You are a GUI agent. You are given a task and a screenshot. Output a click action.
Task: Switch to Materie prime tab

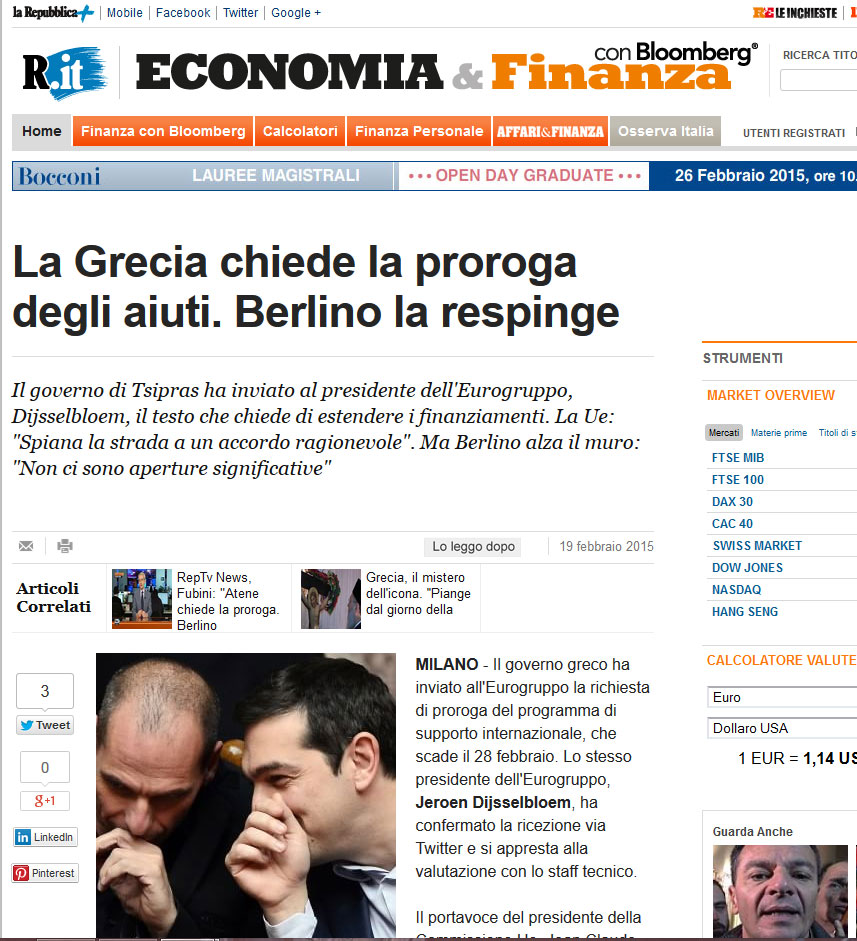[x=778, y=433]
